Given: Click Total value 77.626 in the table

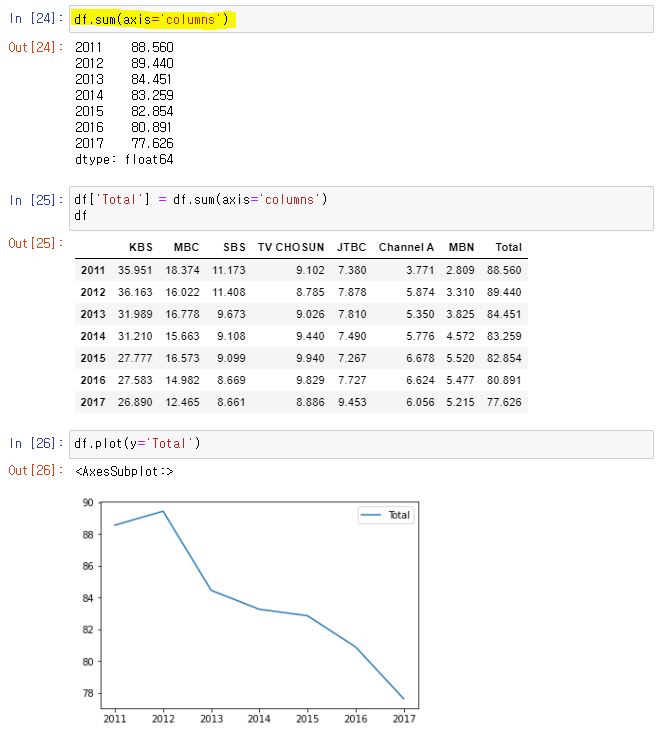Looking at the screenshot, I should 504,402.
